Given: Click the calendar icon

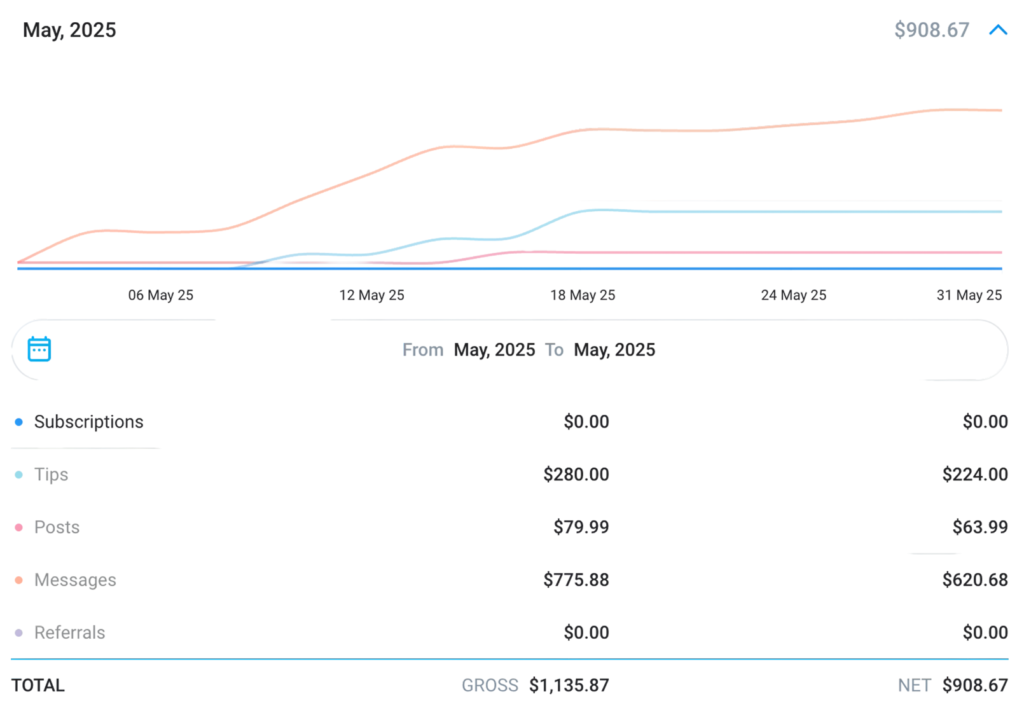Looking at the screenshot, I should coord(39,349).
